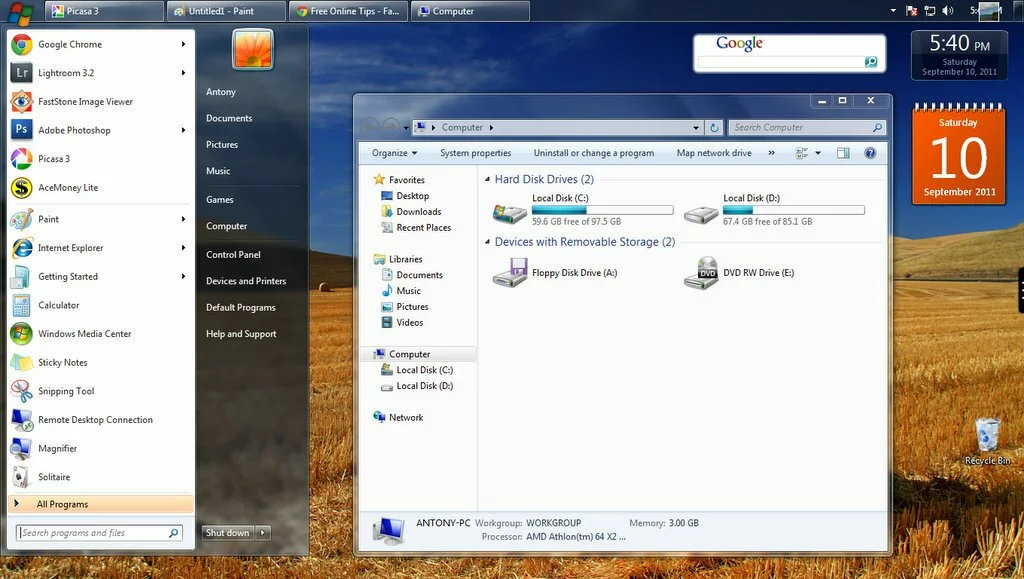Open Paint from the Start menu list
Viewport: 1024px width, 579px height.
click(x=101, y=219)
